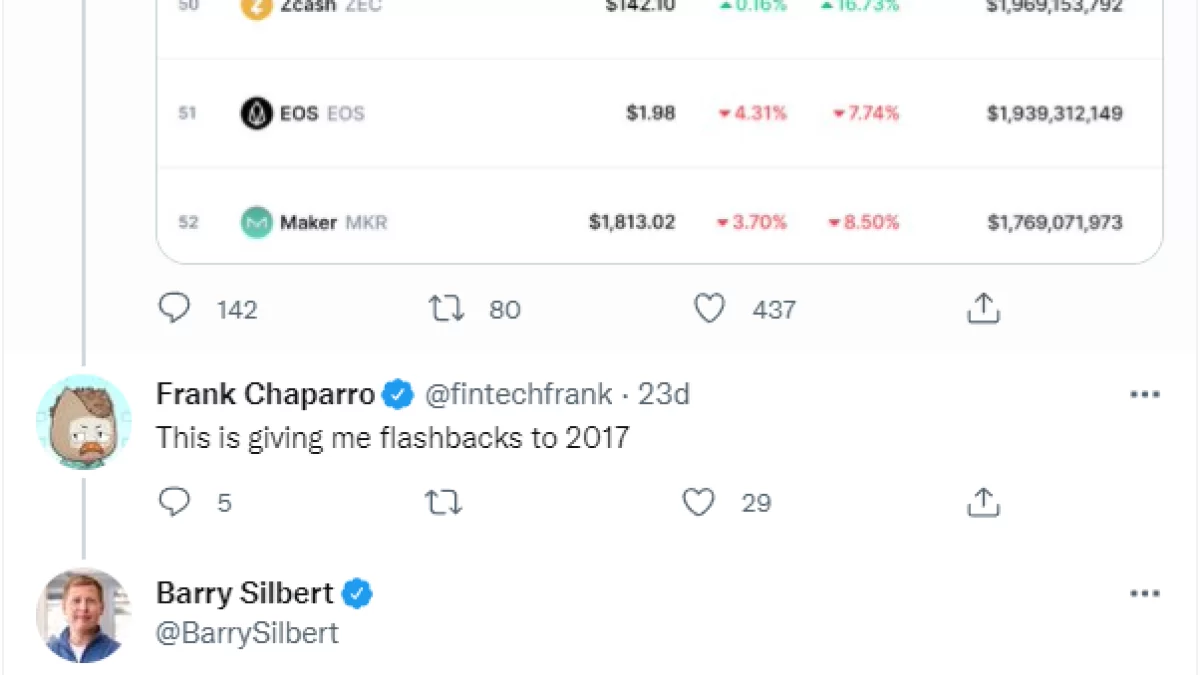The height and width of the screenshot is (675, 1200).
Task: Open the 23d timestamp link
Action: [x=664, y=395]
